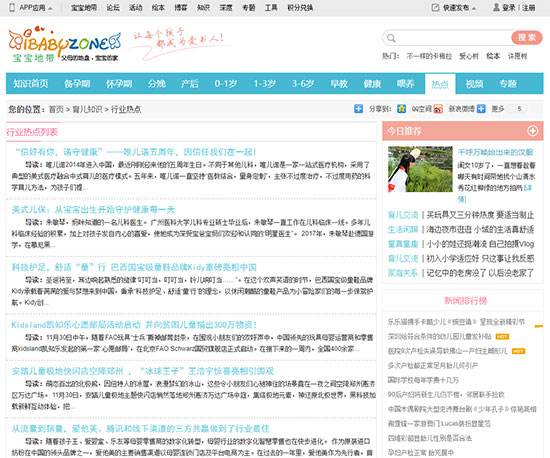Open ranking item about 少年孔子 舞台剧
Screen dimensions: 550x458
pyautogui.click(x=462, y=409)
